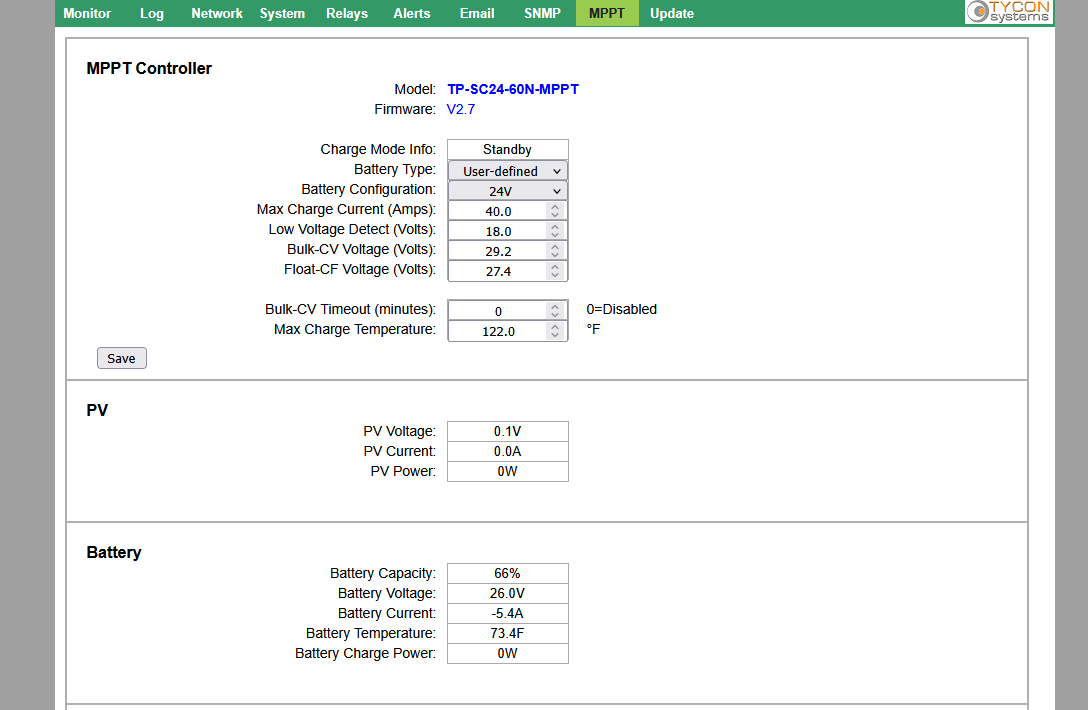Open the Battery Type dropdown
Screen dimensions: 1088x710
click(x=508, y=171)
